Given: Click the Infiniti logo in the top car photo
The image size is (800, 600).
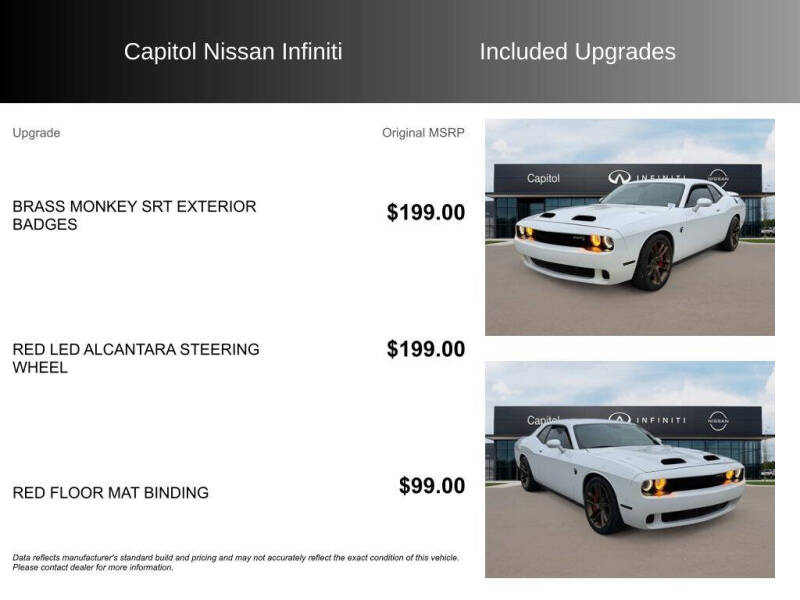Looking at the screenshot, I should pyautogui.click(x=620, y=177).
